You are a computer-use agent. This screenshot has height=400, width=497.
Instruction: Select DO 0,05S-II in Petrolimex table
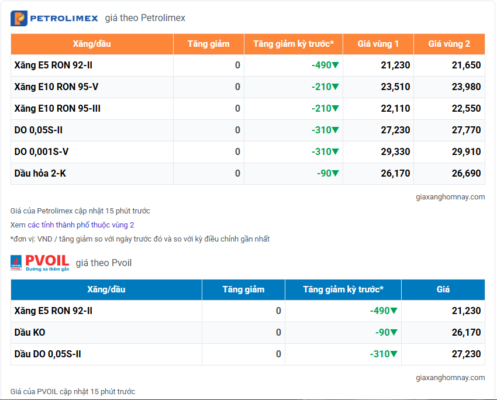point(38,130)
